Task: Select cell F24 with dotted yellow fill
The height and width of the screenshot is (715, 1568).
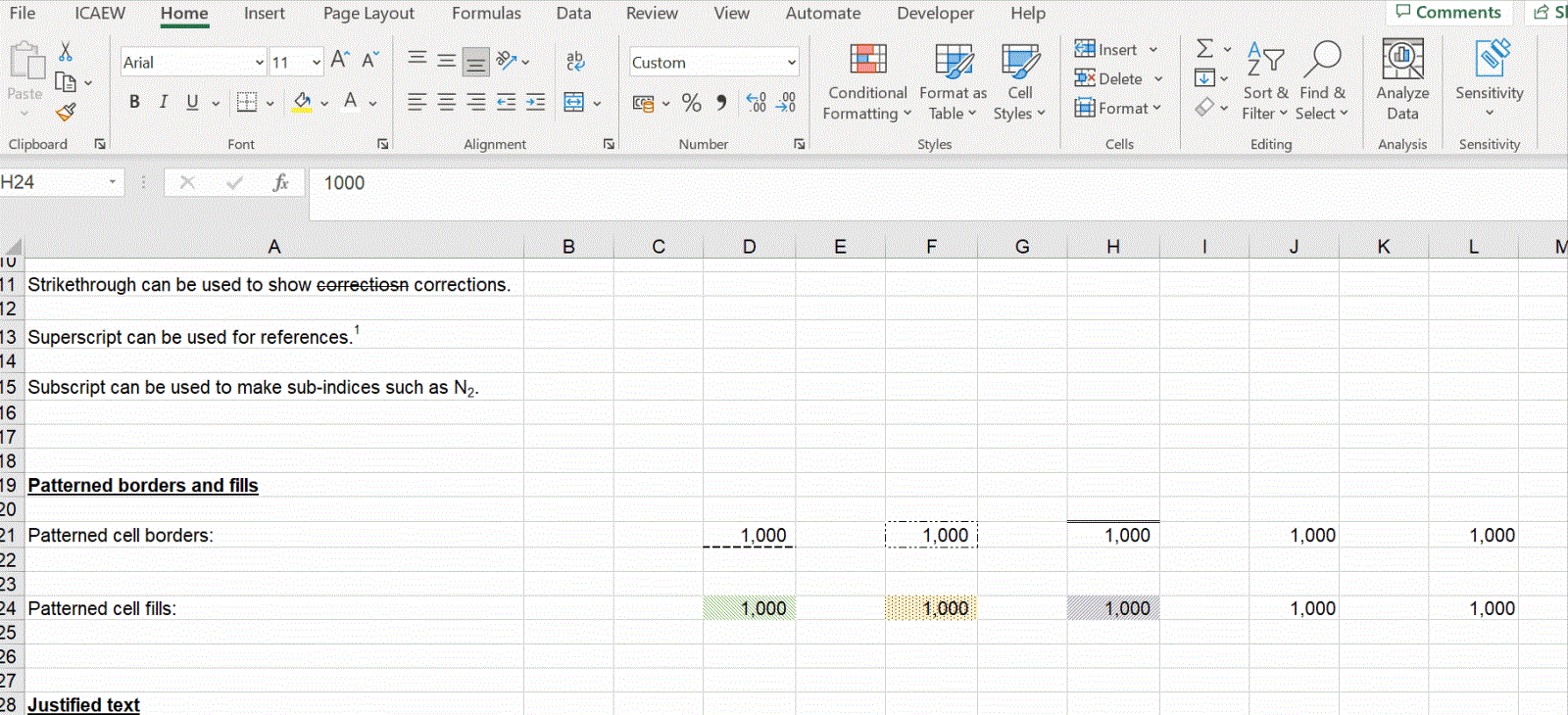Action: (x=931, y=608)
